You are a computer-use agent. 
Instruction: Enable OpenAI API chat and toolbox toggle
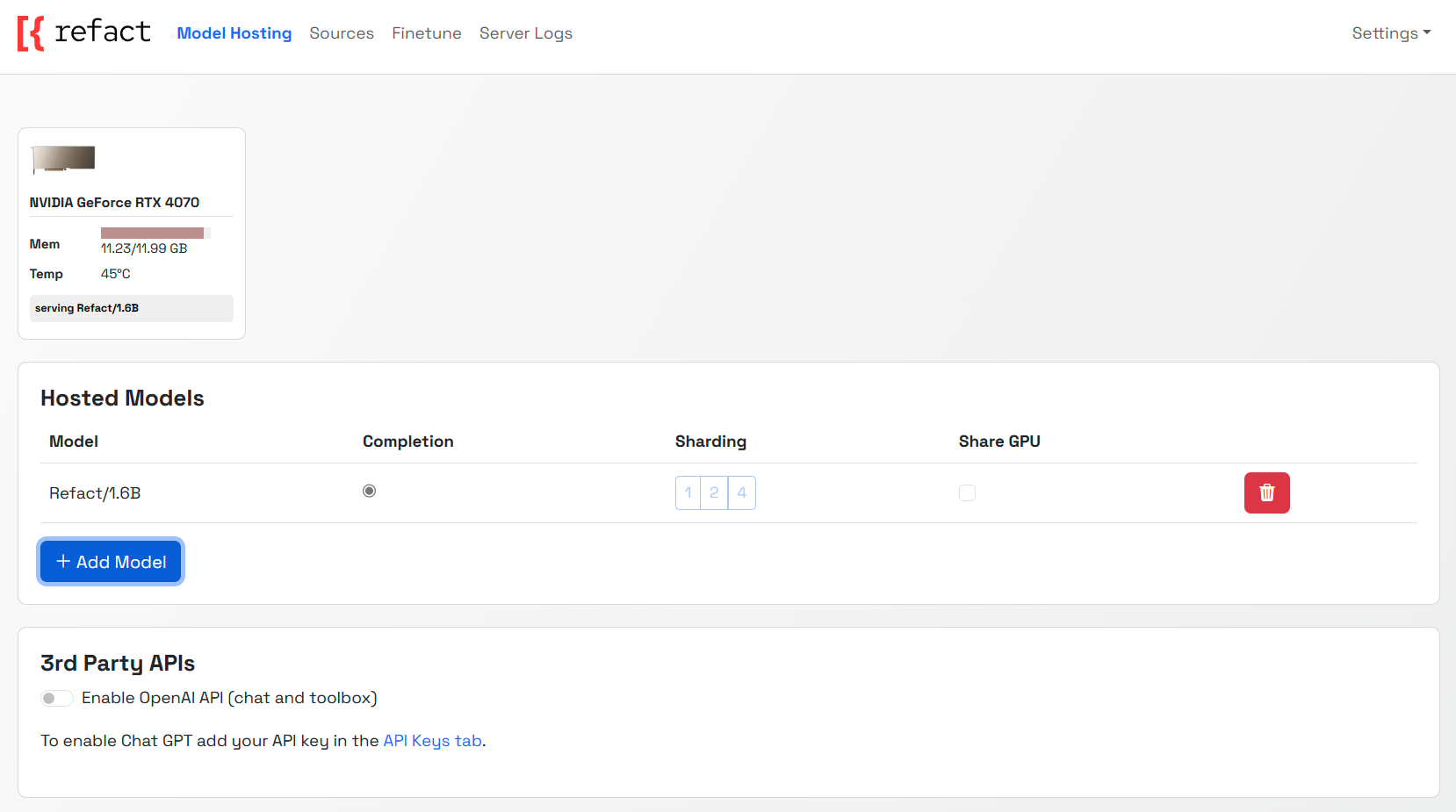tap(56, 698)
